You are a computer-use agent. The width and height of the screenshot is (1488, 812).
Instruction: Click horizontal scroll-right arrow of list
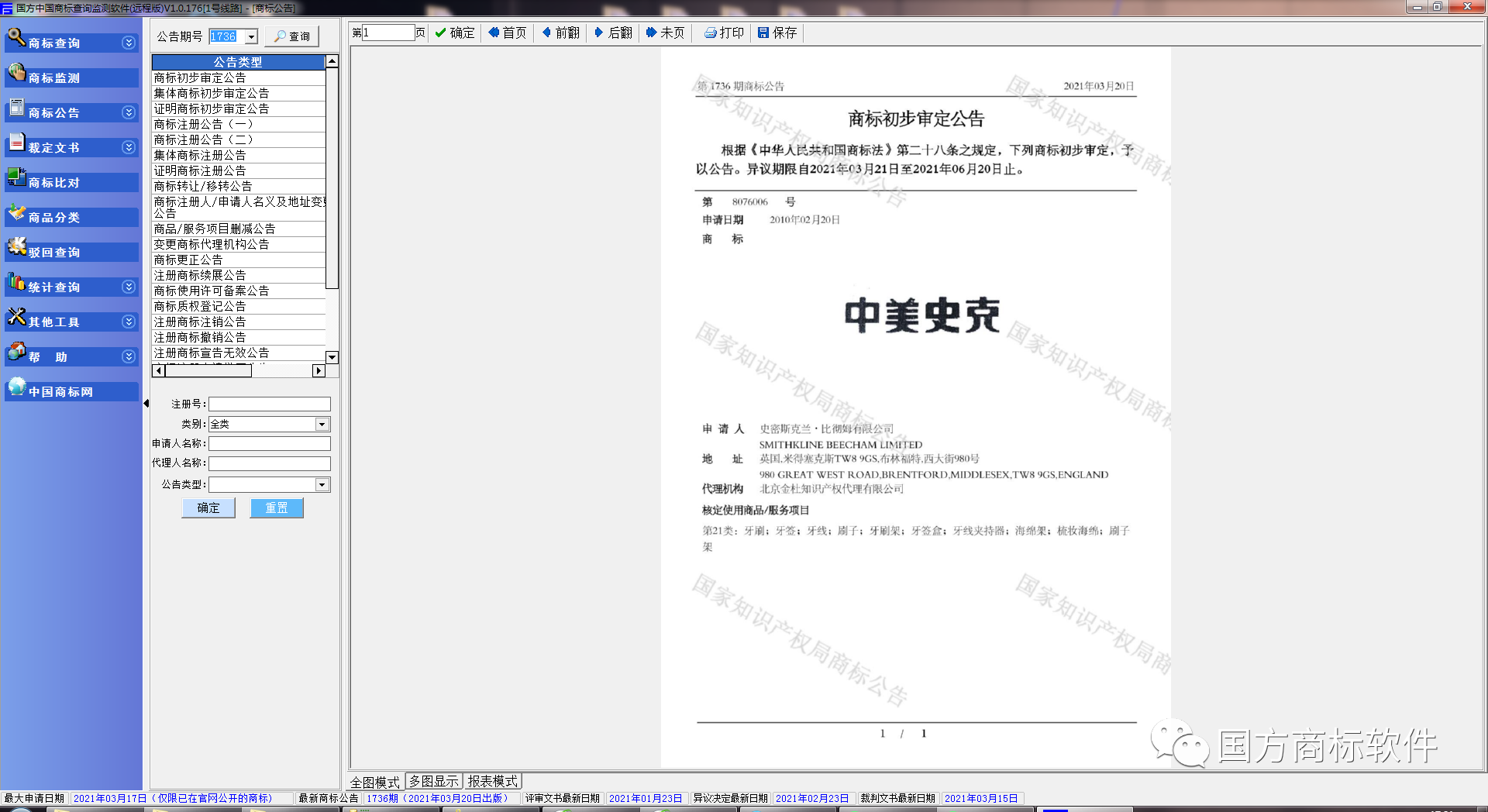pos(319,371)
